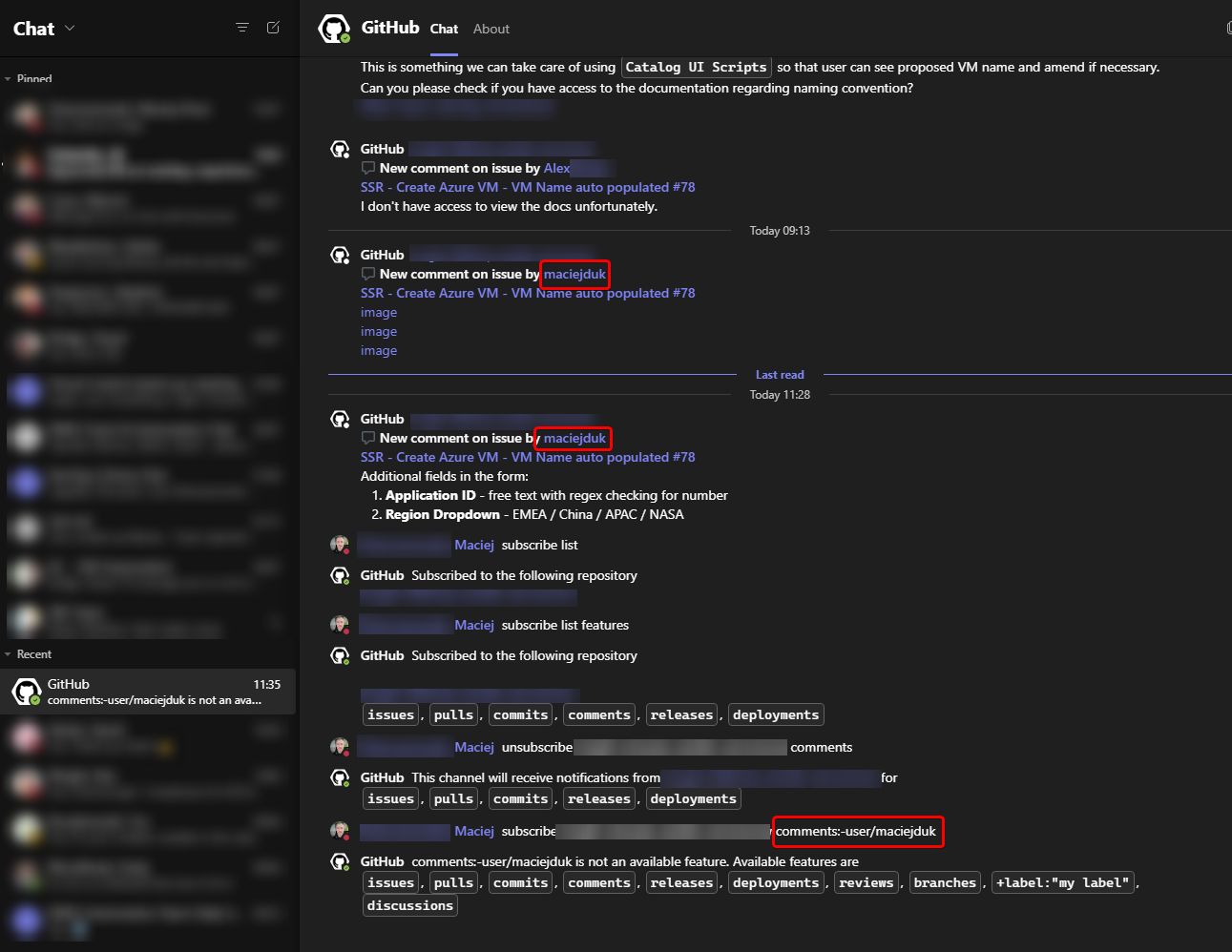The height and width of the screenshot is (952, 1232).
Task: Open issue #78 link above image links
Action: coord(528,293)
